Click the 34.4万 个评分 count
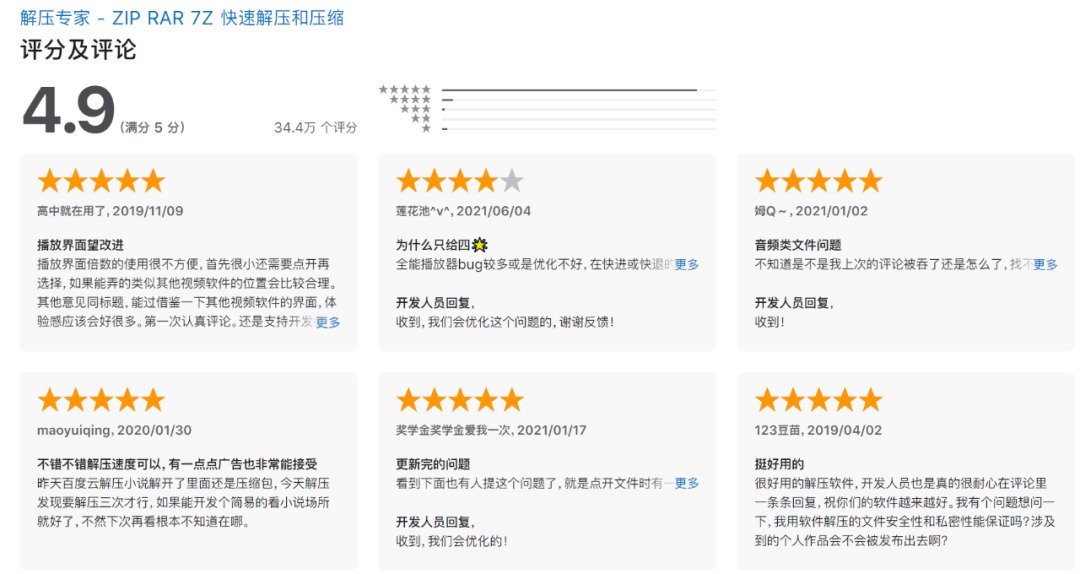The image size is (1080, 574). point(315,128)
